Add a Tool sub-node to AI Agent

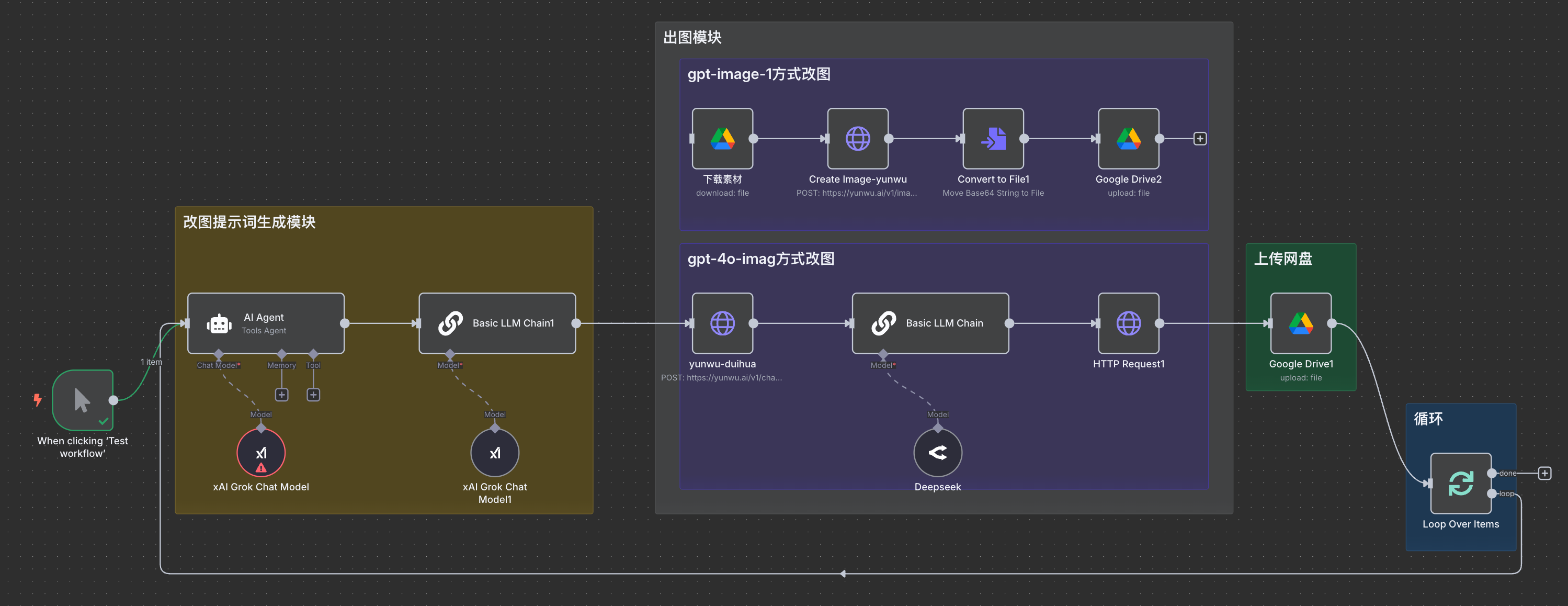[x=313, y=395]
